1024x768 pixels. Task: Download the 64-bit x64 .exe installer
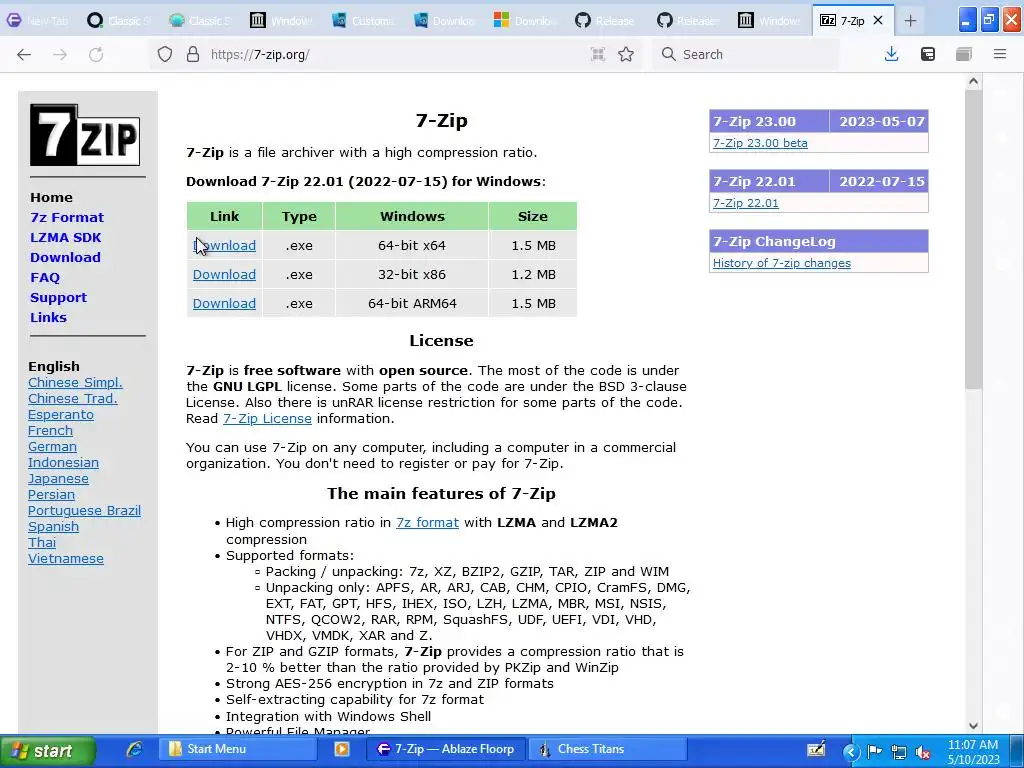[x=224, y=246]
